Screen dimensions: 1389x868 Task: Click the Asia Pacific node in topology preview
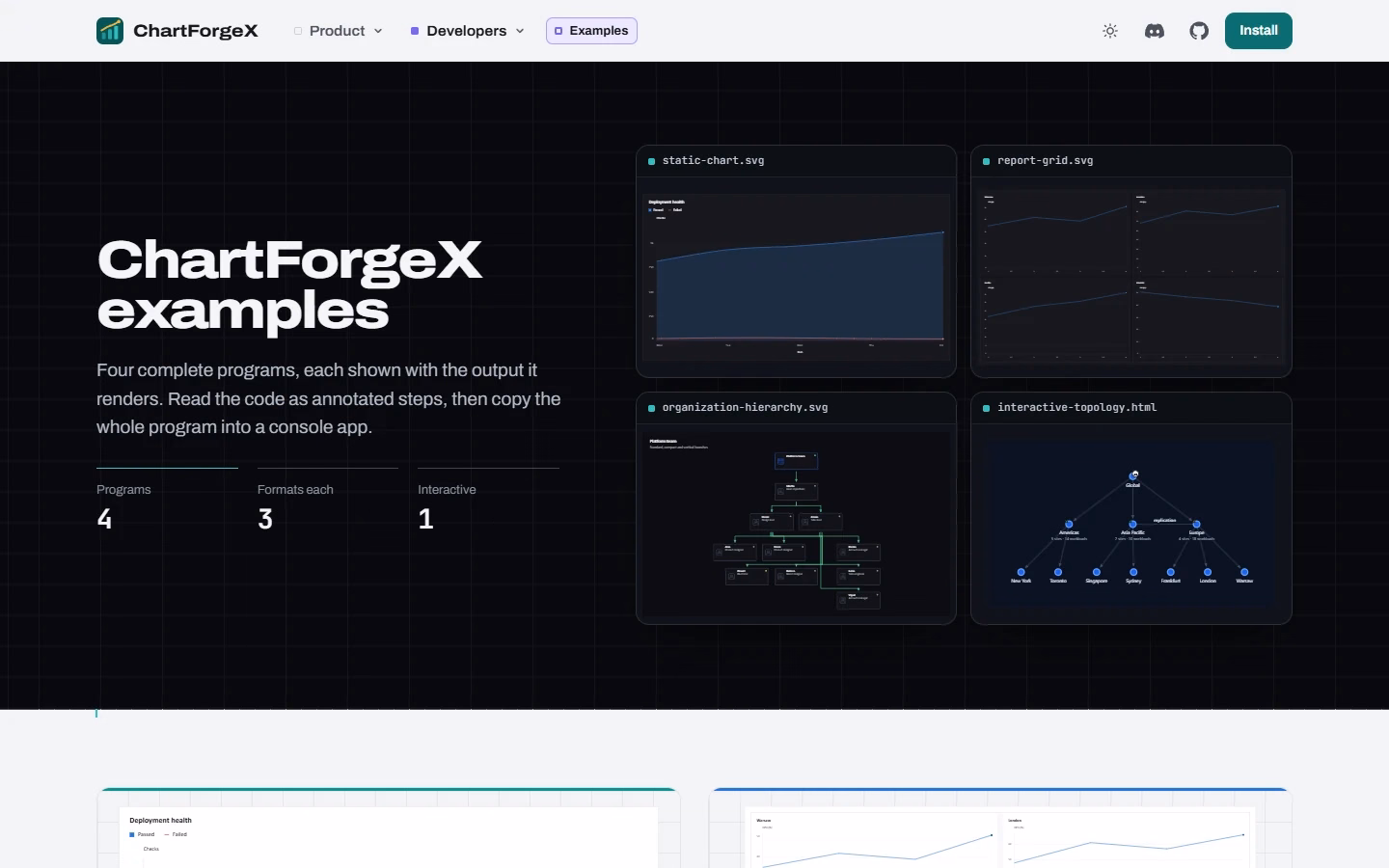[1132, 525]
